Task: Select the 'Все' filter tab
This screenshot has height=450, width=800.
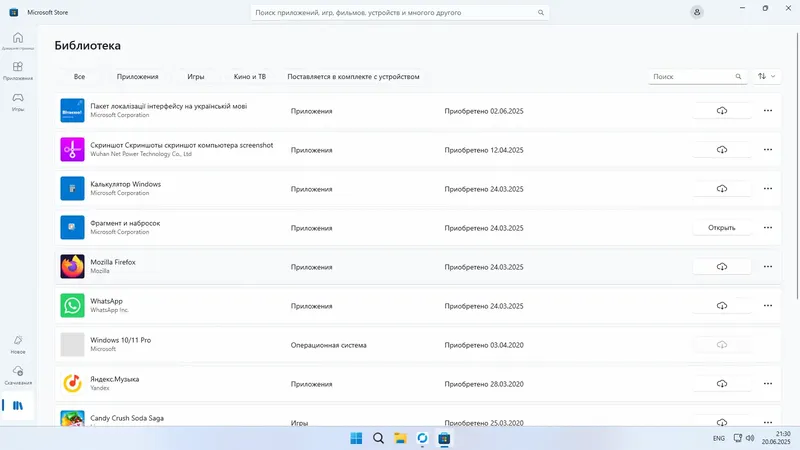Action: tap(80, 77)
